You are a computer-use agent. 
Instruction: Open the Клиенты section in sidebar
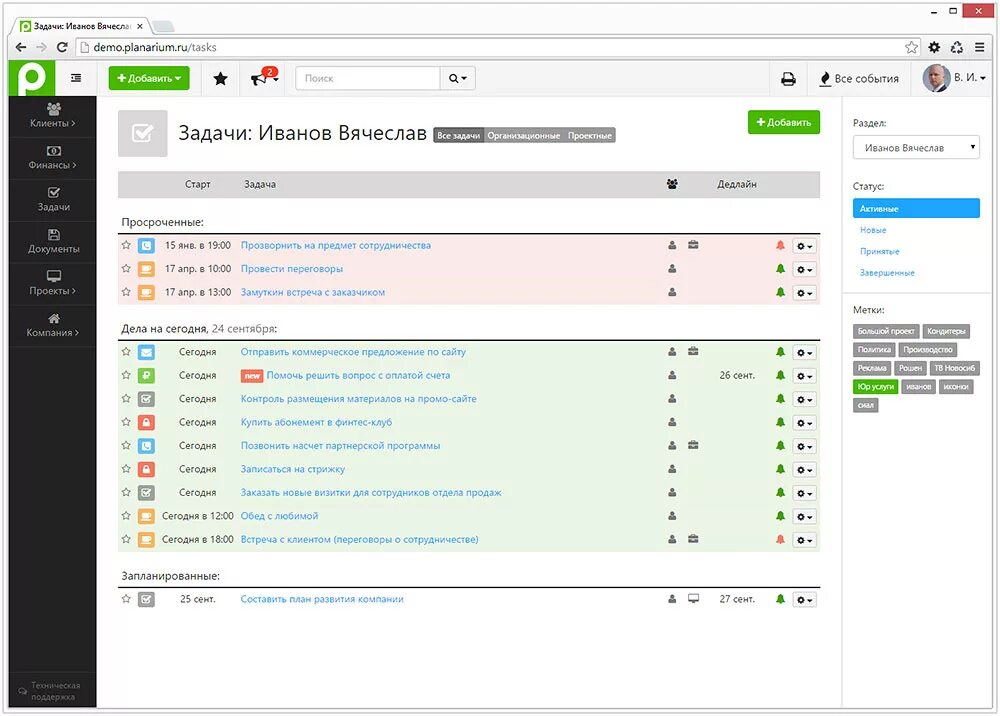coord(53,115)
